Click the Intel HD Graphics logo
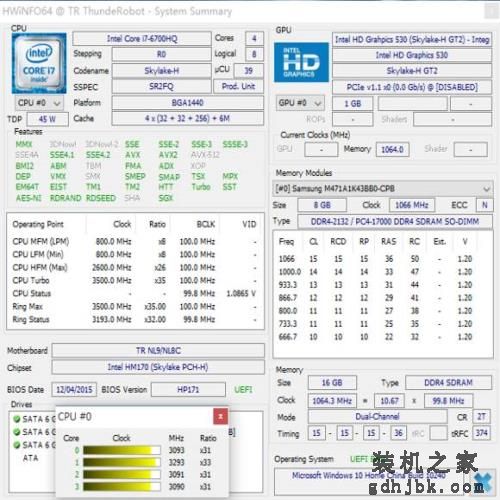500x500 pixels. pos(301,62)
